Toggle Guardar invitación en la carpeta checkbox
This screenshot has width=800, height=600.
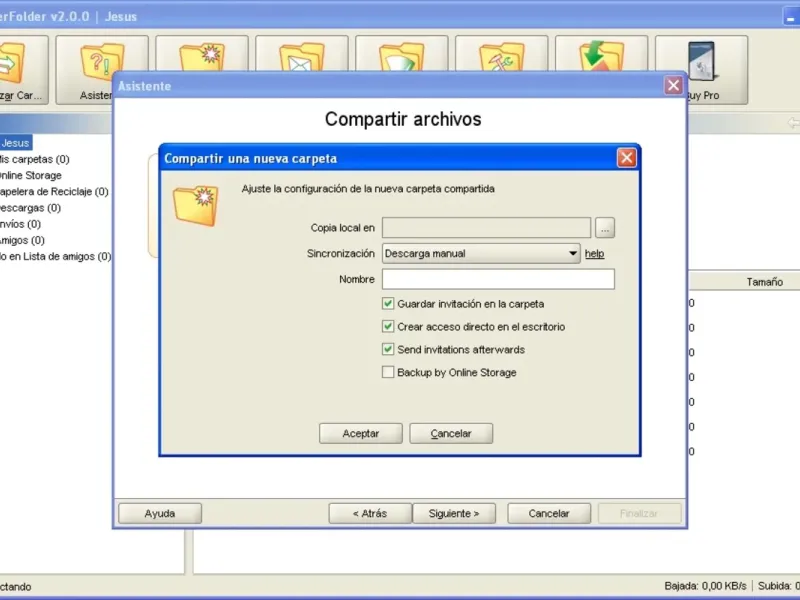[388, 304]
